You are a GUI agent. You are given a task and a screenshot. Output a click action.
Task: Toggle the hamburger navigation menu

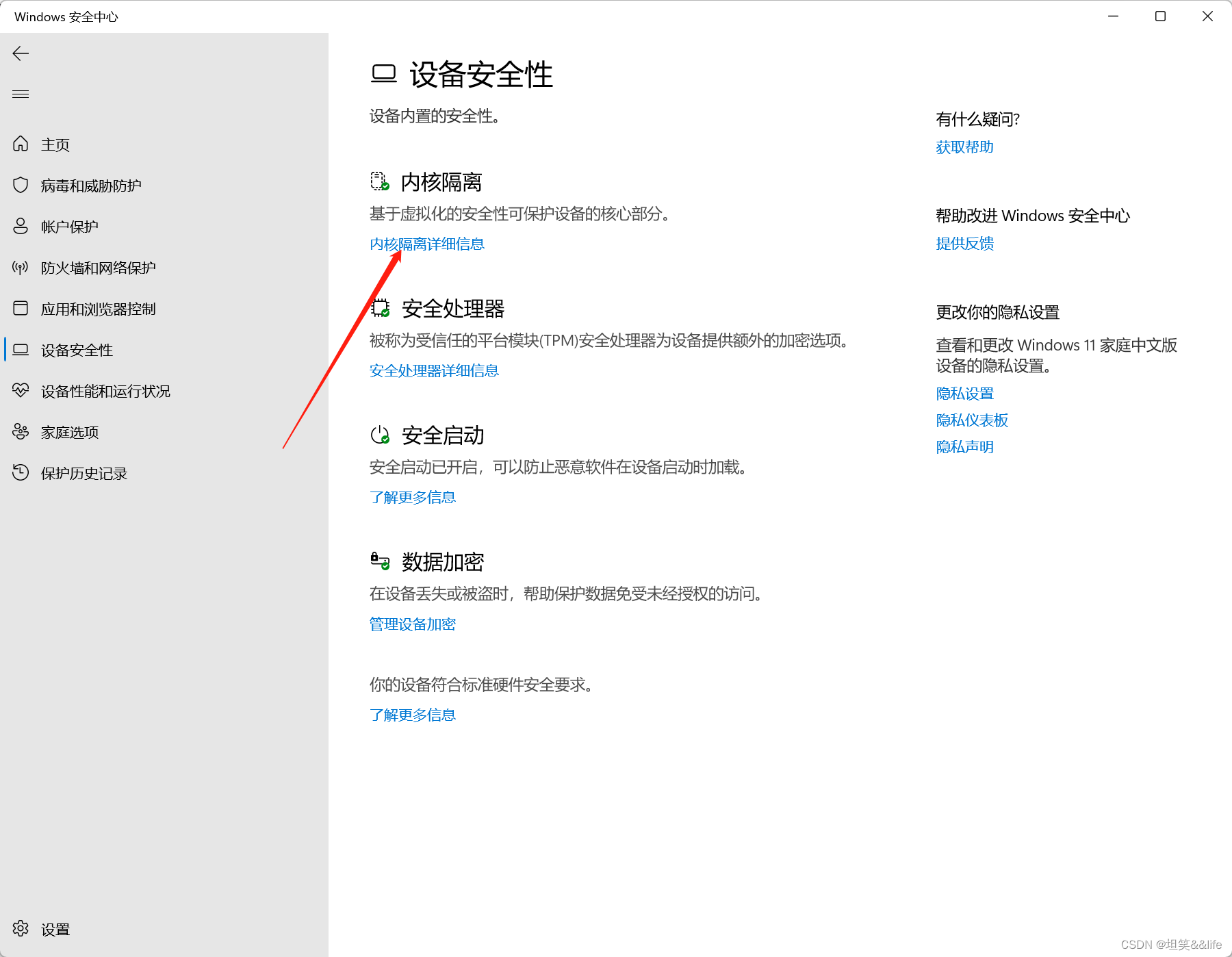21,94
